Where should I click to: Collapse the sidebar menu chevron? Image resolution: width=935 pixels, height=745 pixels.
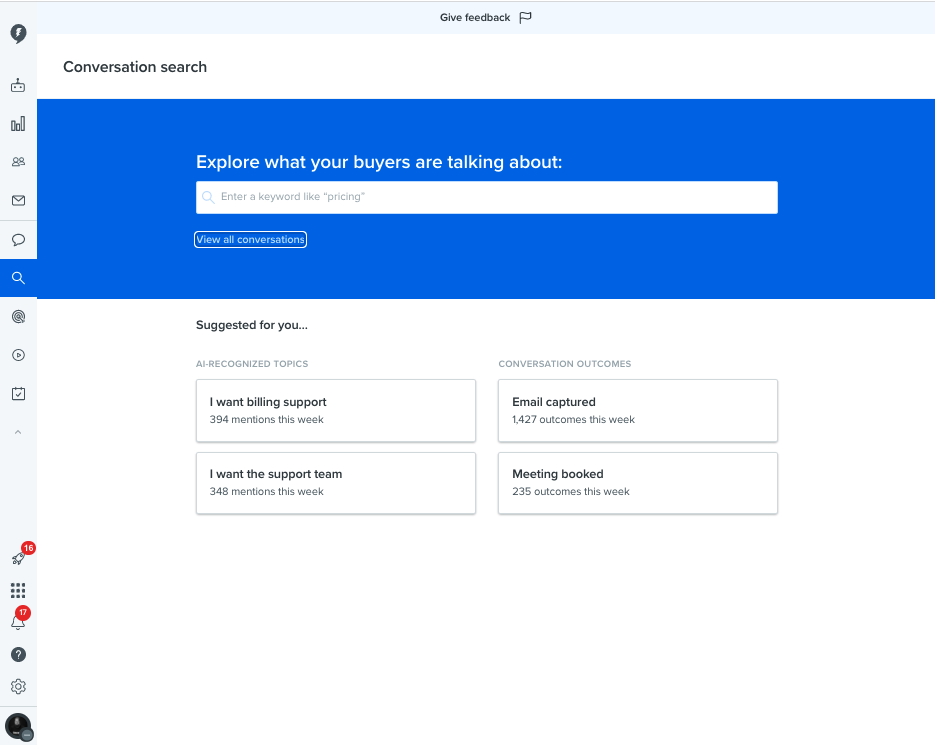pos(18,432)
